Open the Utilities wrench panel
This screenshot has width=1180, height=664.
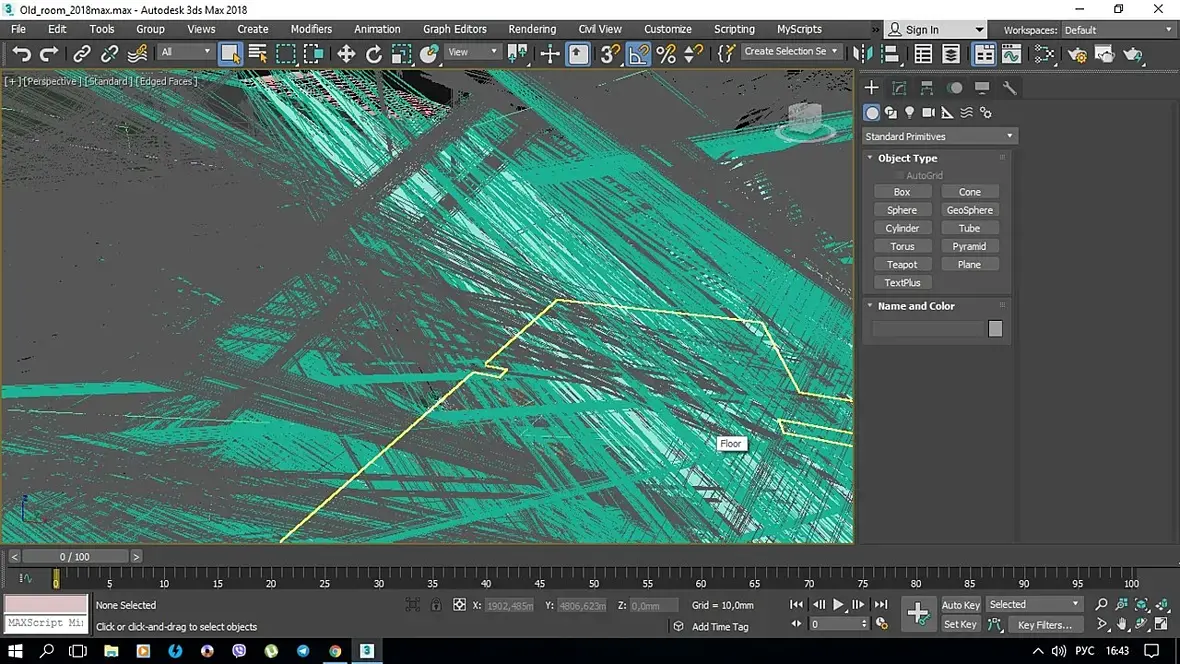1009,88
